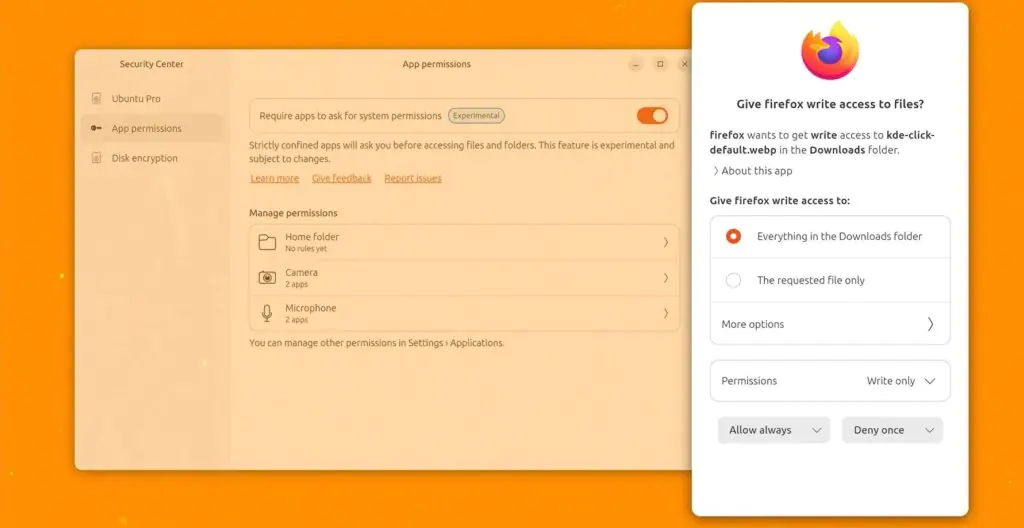The width and height of the screenshot is (1024, 528).
Task: Click the Disk encryption sidebar icon
Action: tap(97, 158)
